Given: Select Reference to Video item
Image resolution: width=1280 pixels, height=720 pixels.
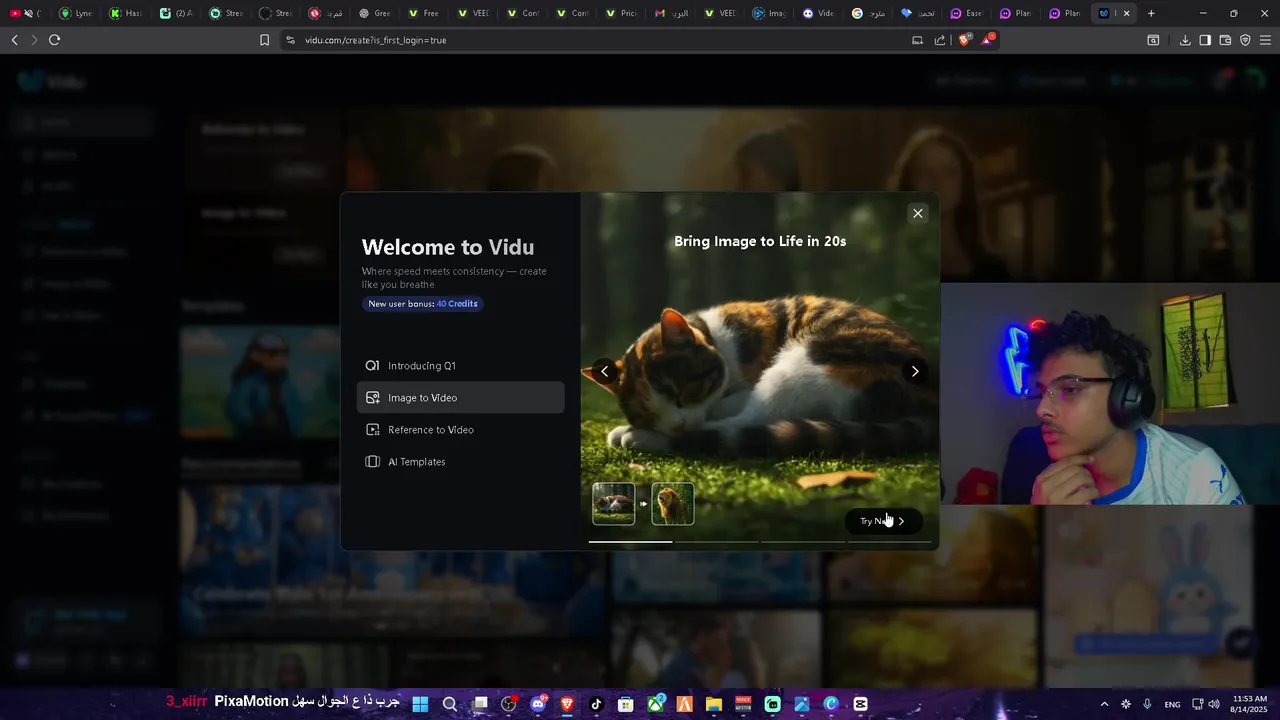Looking at the screenshot, I should coord(460,430).
